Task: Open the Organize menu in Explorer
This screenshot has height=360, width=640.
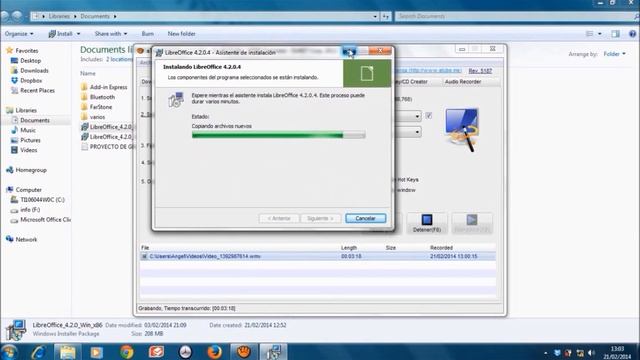Action: click(19, 34)
